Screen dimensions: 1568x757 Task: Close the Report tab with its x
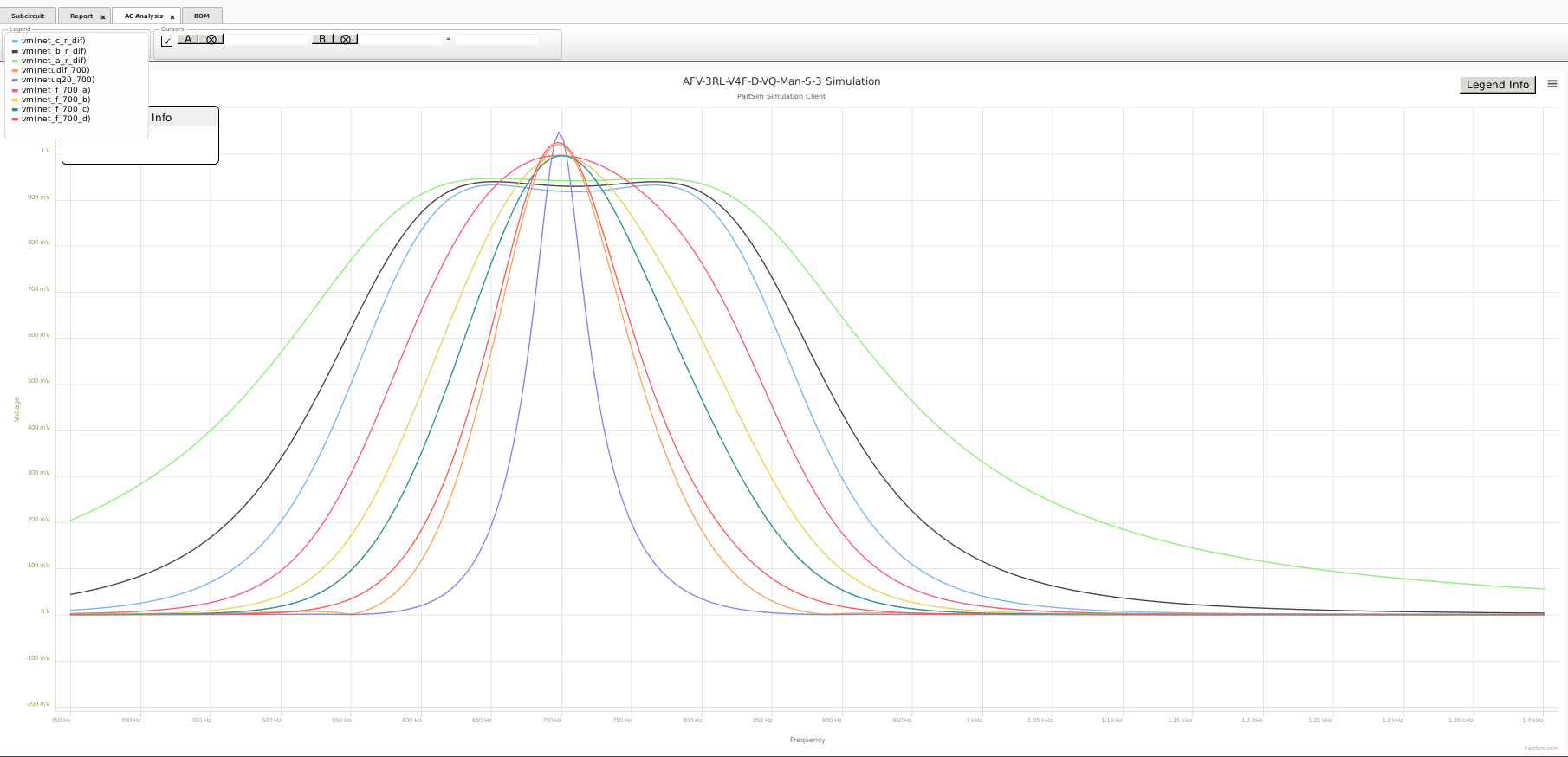[103, 16]
